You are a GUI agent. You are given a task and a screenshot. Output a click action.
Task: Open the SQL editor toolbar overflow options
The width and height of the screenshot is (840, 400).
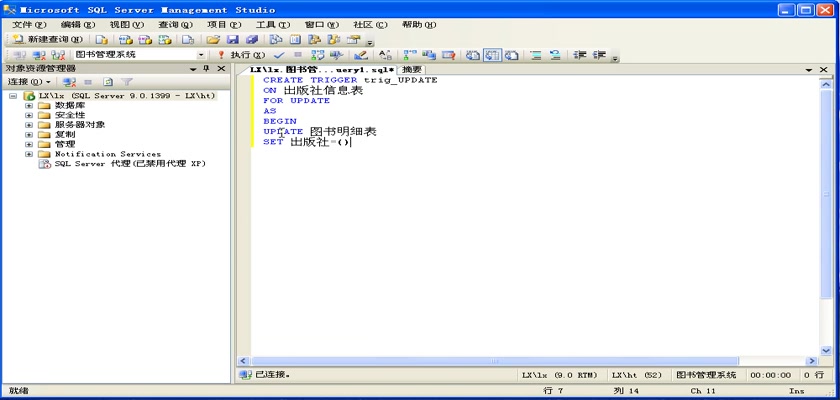point(616,57)
